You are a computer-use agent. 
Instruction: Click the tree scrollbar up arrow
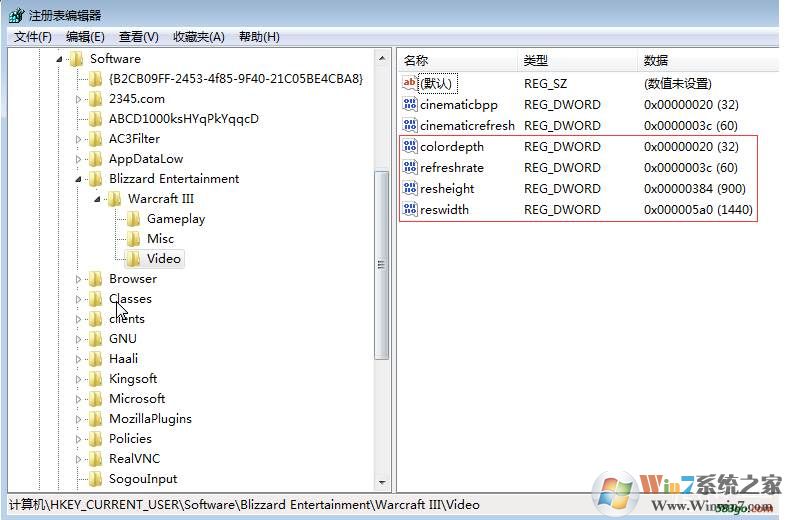[382, 59]
